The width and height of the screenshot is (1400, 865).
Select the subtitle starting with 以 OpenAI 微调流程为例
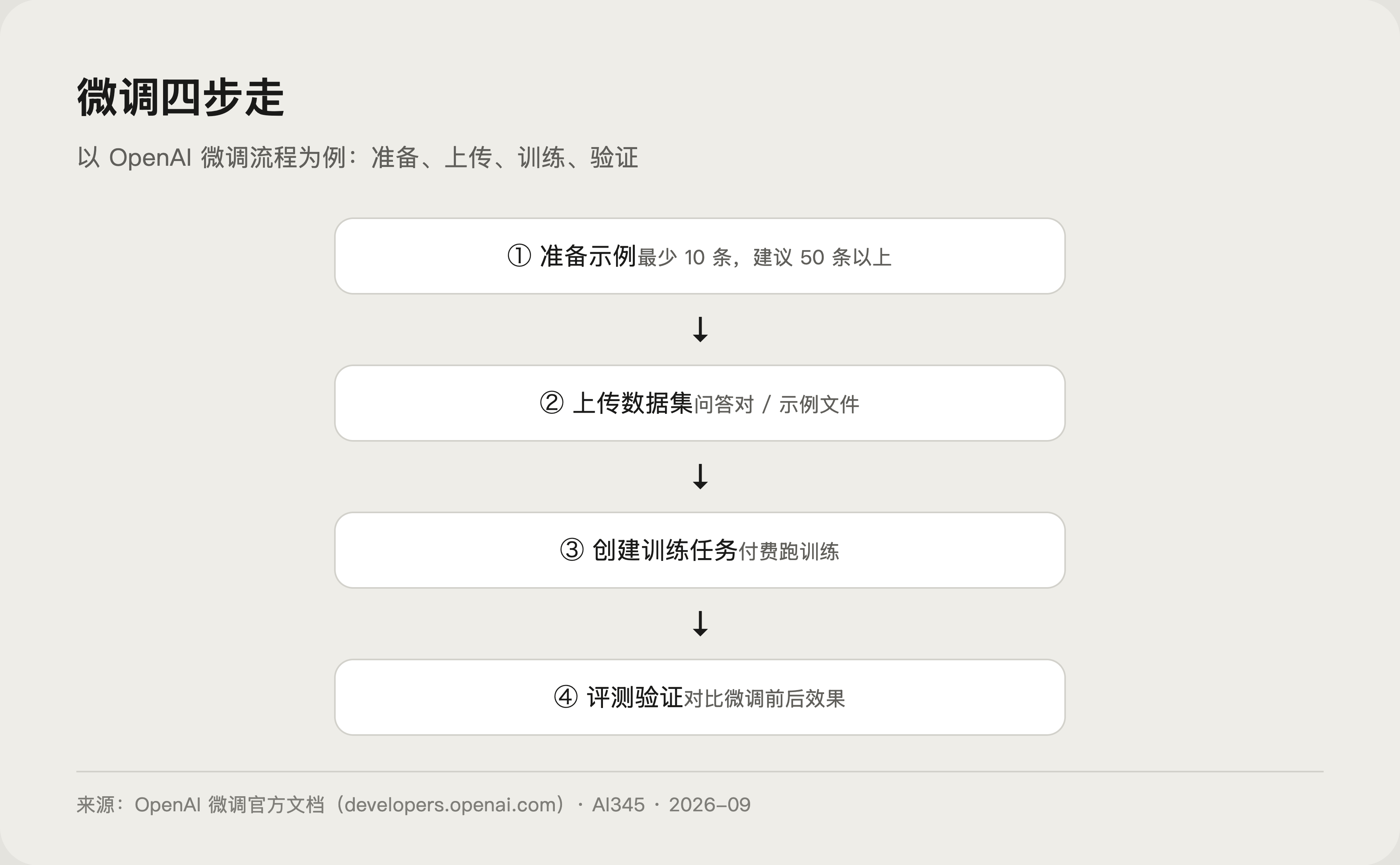[x=358, y=157]
